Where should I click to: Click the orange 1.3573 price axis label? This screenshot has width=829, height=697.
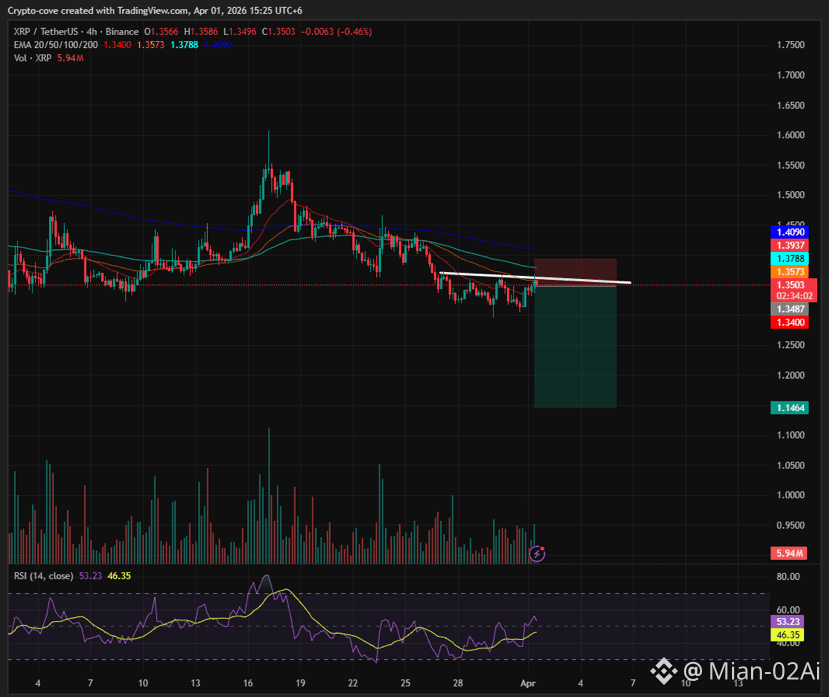tap(790, 272)
